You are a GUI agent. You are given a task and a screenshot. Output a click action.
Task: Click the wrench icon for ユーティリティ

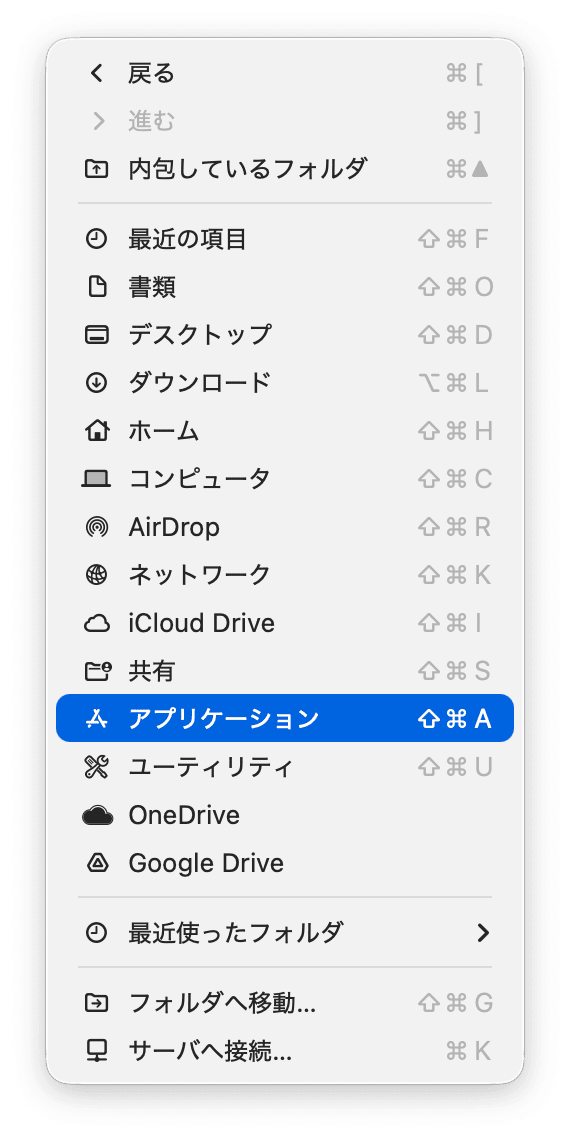point(97,766)
